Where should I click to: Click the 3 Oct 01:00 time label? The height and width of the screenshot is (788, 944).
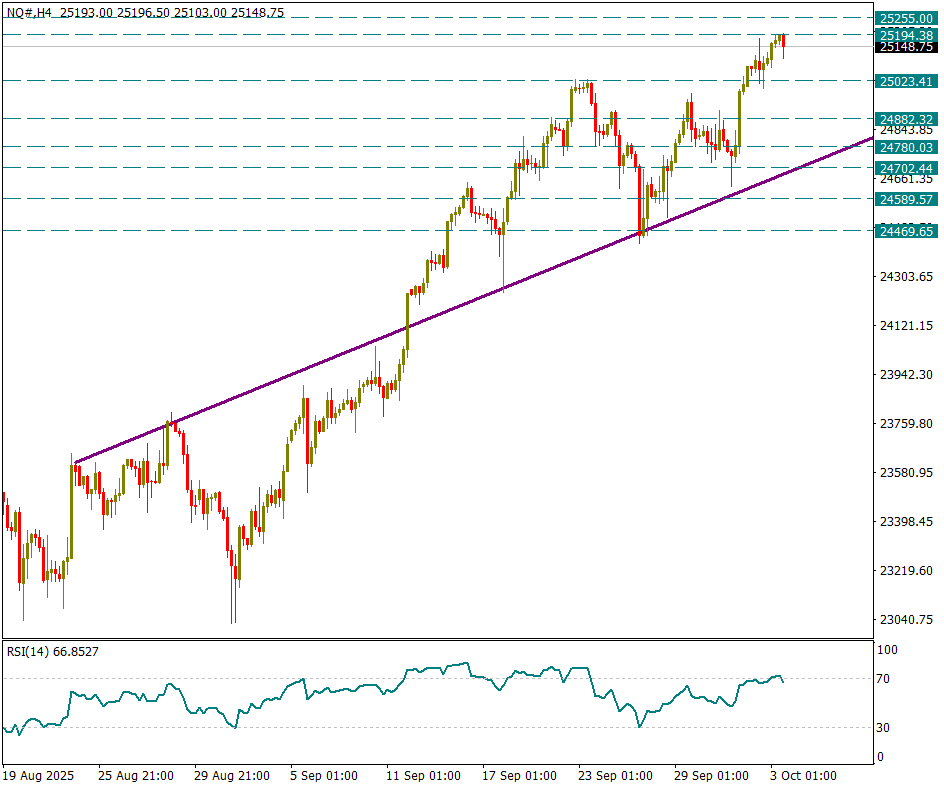click(x=802, y=775)
